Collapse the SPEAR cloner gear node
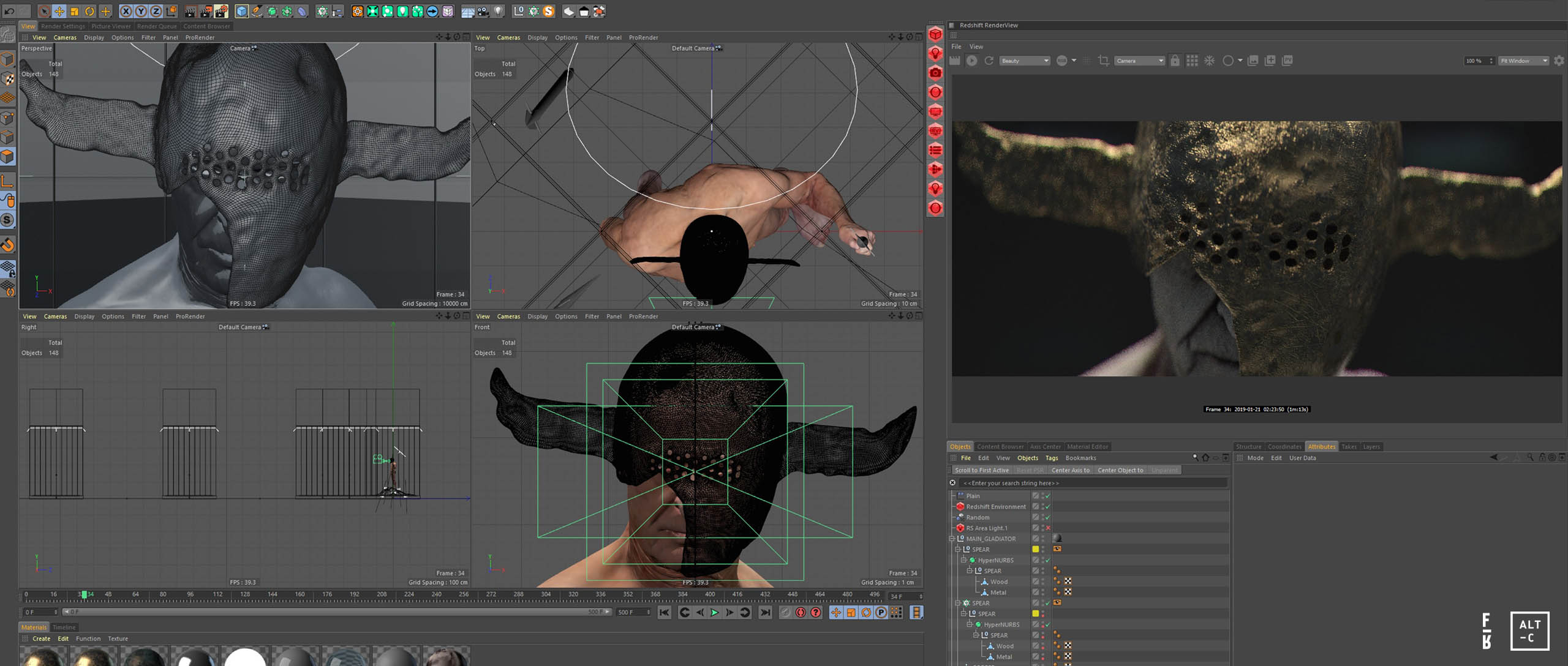 (x=958, y=603)
